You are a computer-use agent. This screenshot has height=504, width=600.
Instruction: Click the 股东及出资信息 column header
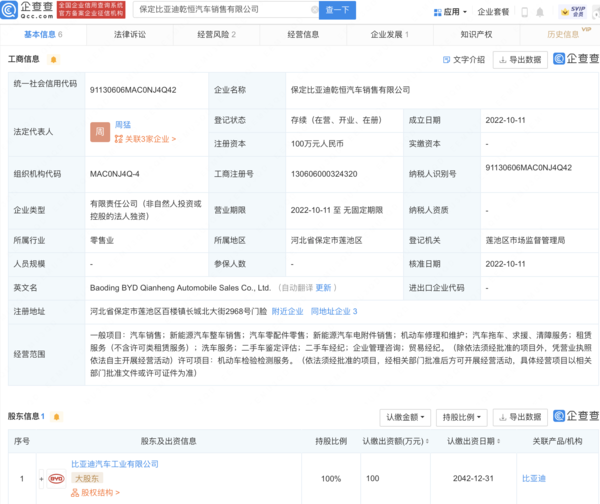[168, 441]
